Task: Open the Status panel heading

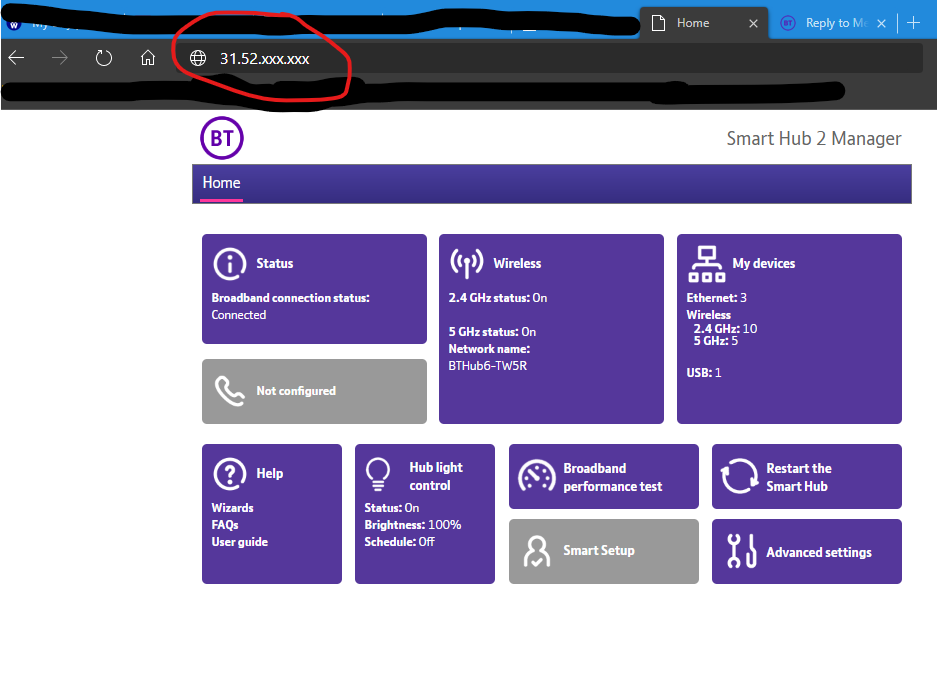Action: point(275,263)
